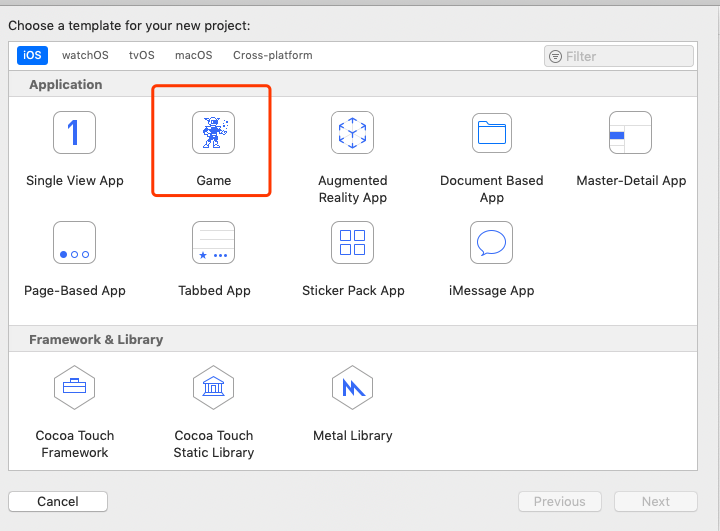Select the Cocoa Touch Static Library icon

214,387
